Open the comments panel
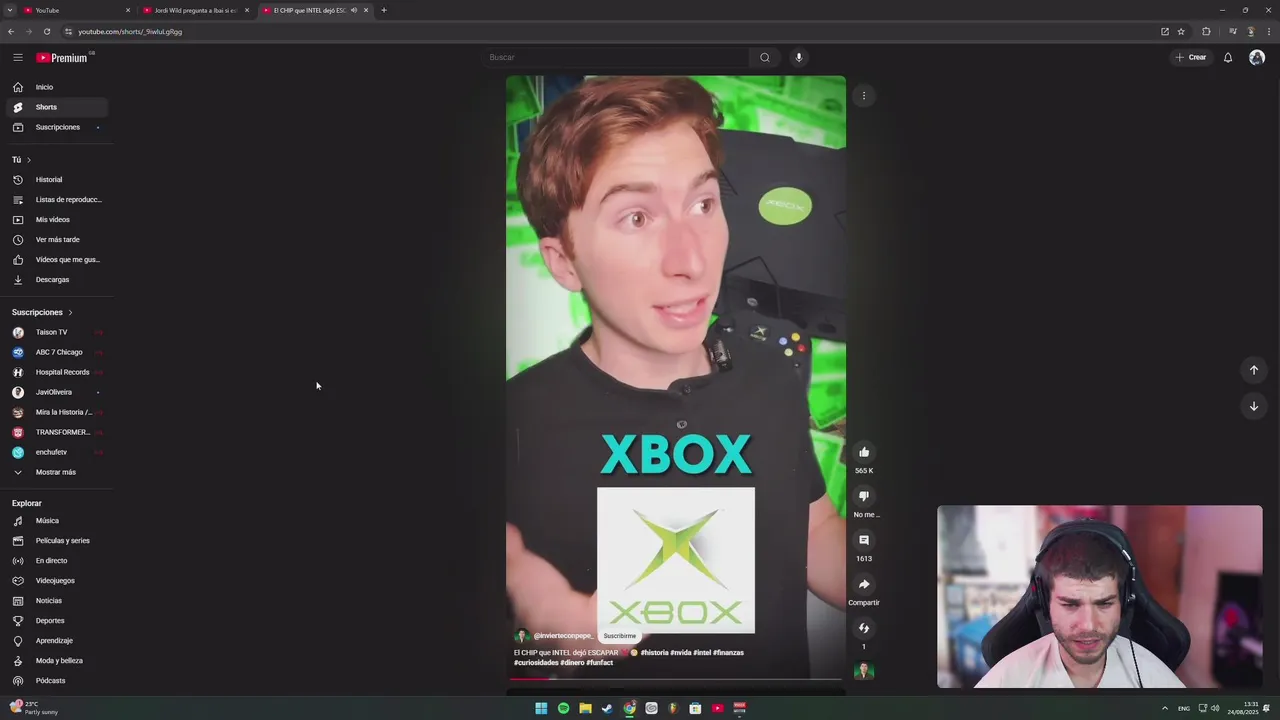This screenshot has height=720, width=1280. [x=864, y=540]
